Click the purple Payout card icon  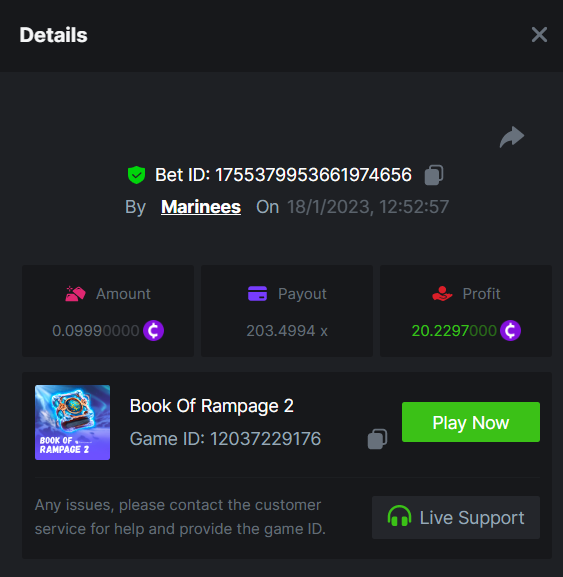(x=258, y=294)
